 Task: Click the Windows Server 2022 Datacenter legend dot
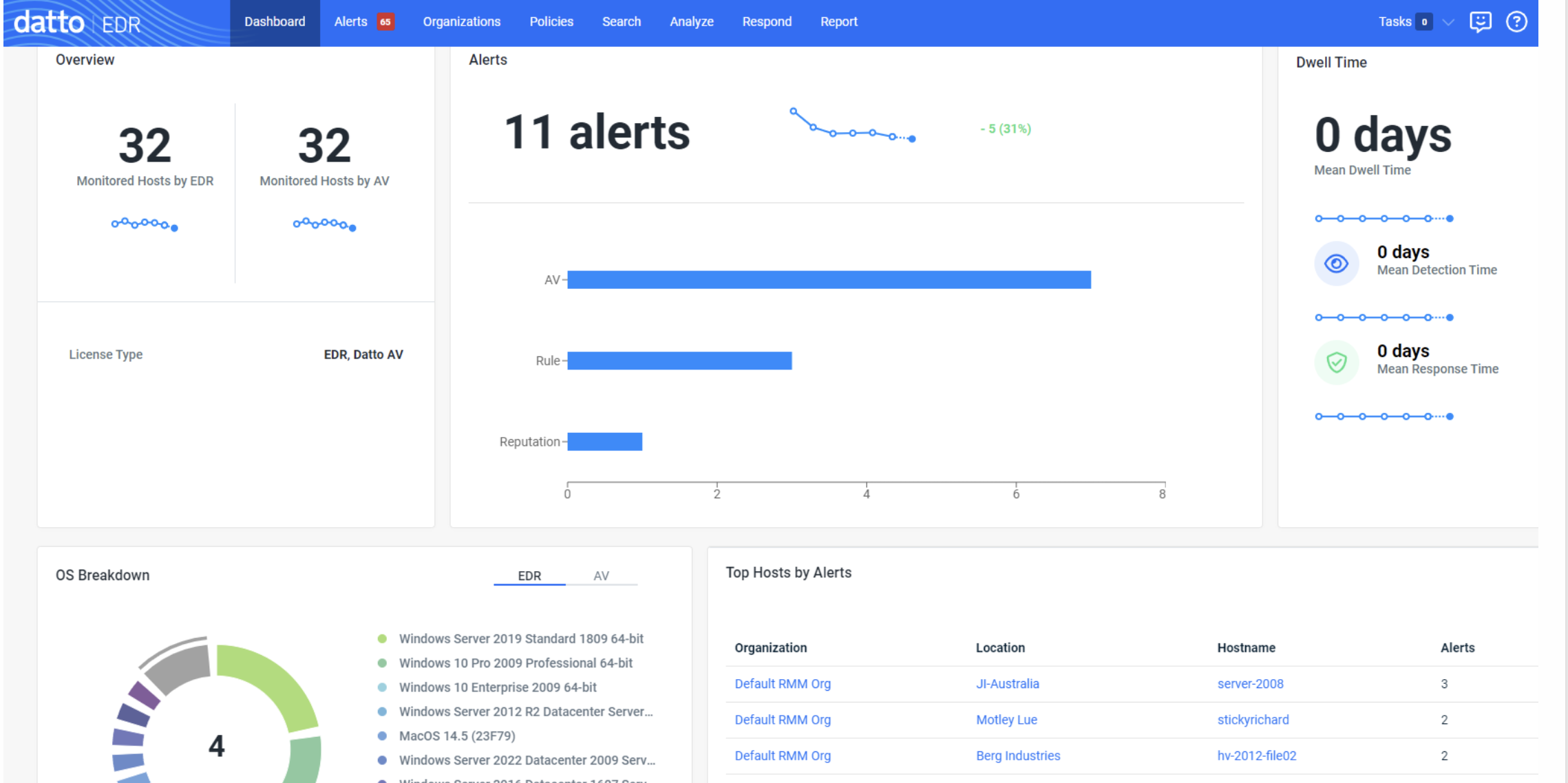click(383, 760)
